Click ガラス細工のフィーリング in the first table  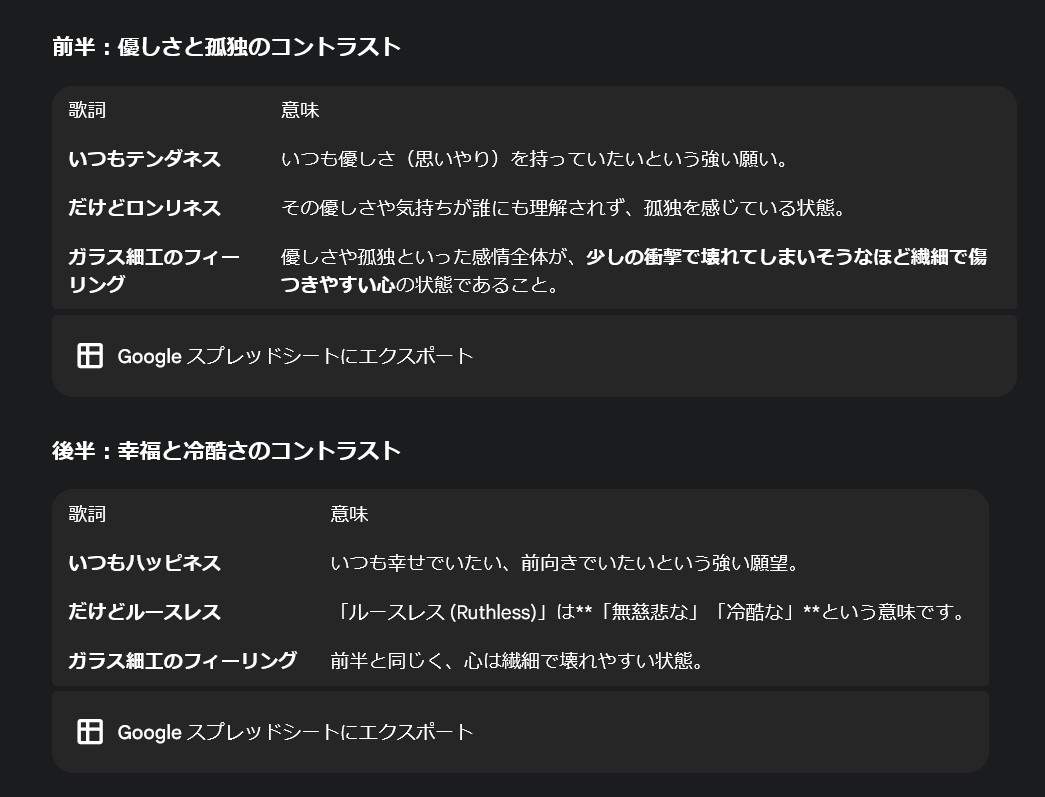point(154,270)
